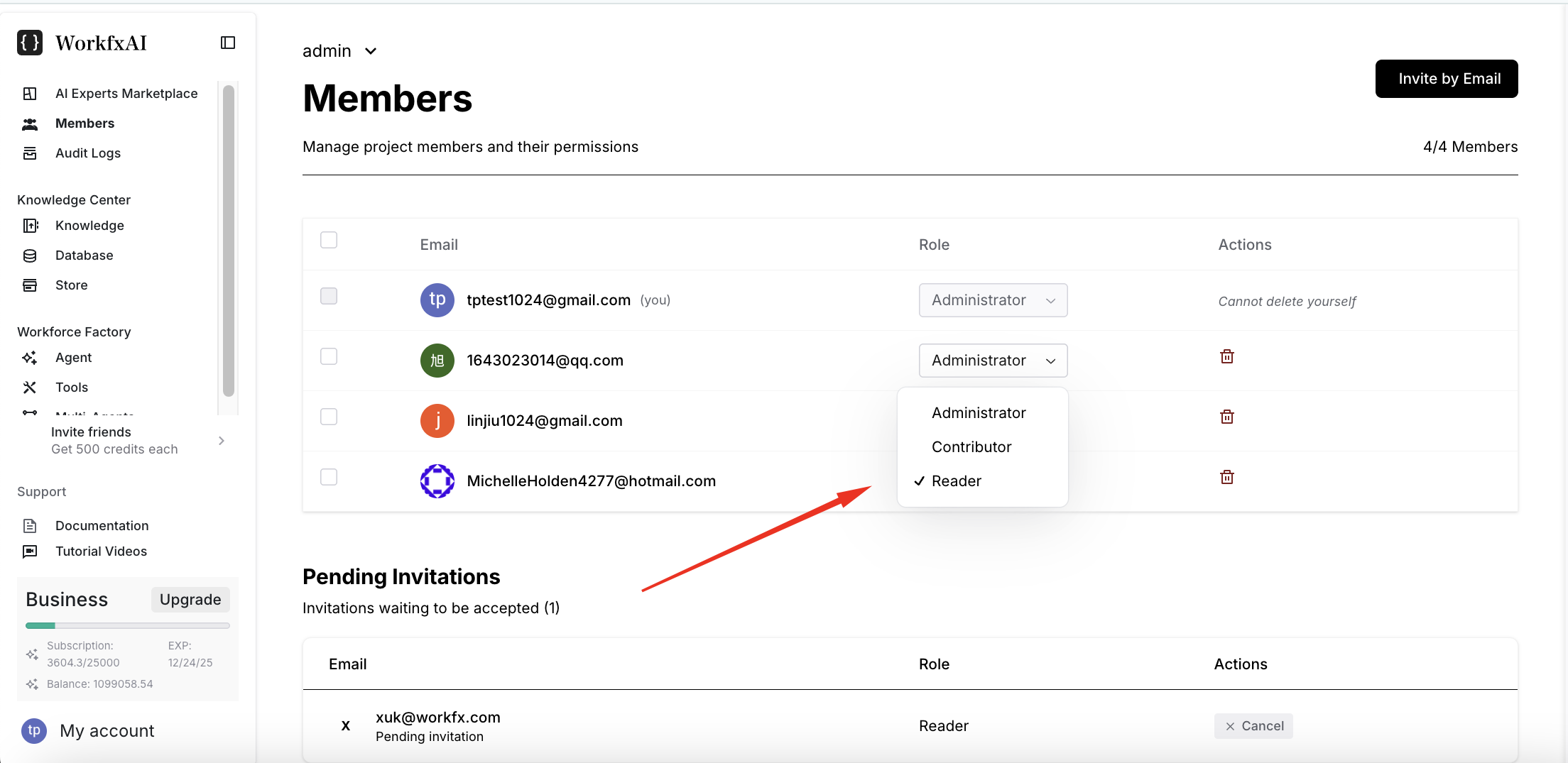The height and width of the screenshot is (763, 1568).
Task: Toggle the select-all checkbox in header
Action: (329, 240)
